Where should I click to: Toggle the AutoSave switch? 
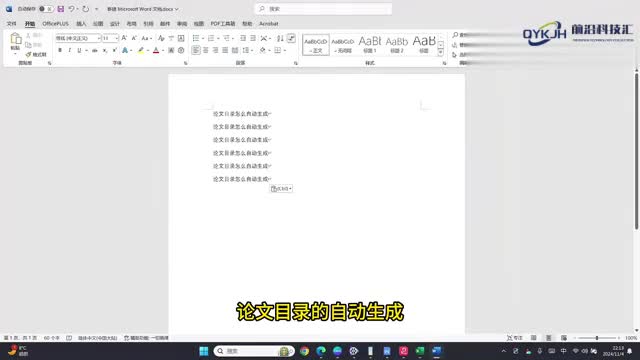point(46,9)
